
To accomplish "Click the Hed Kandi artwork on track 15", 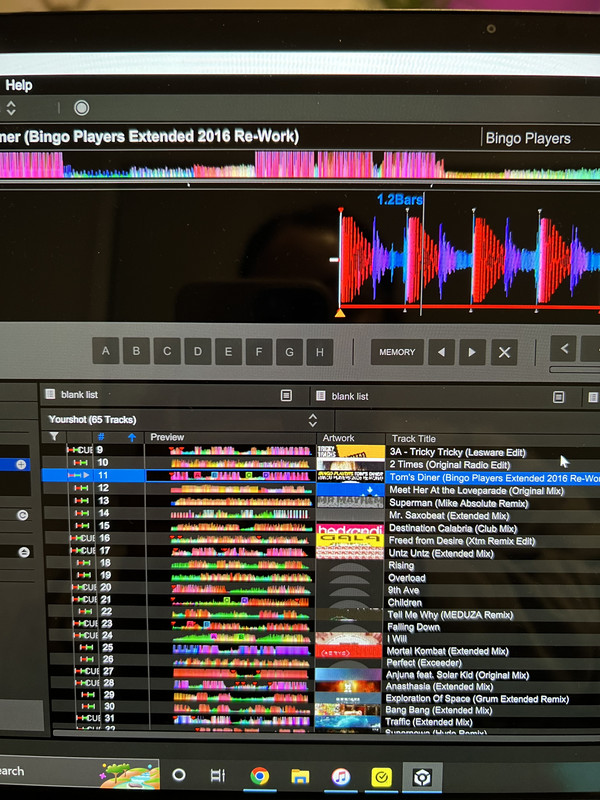I will 350,528.
